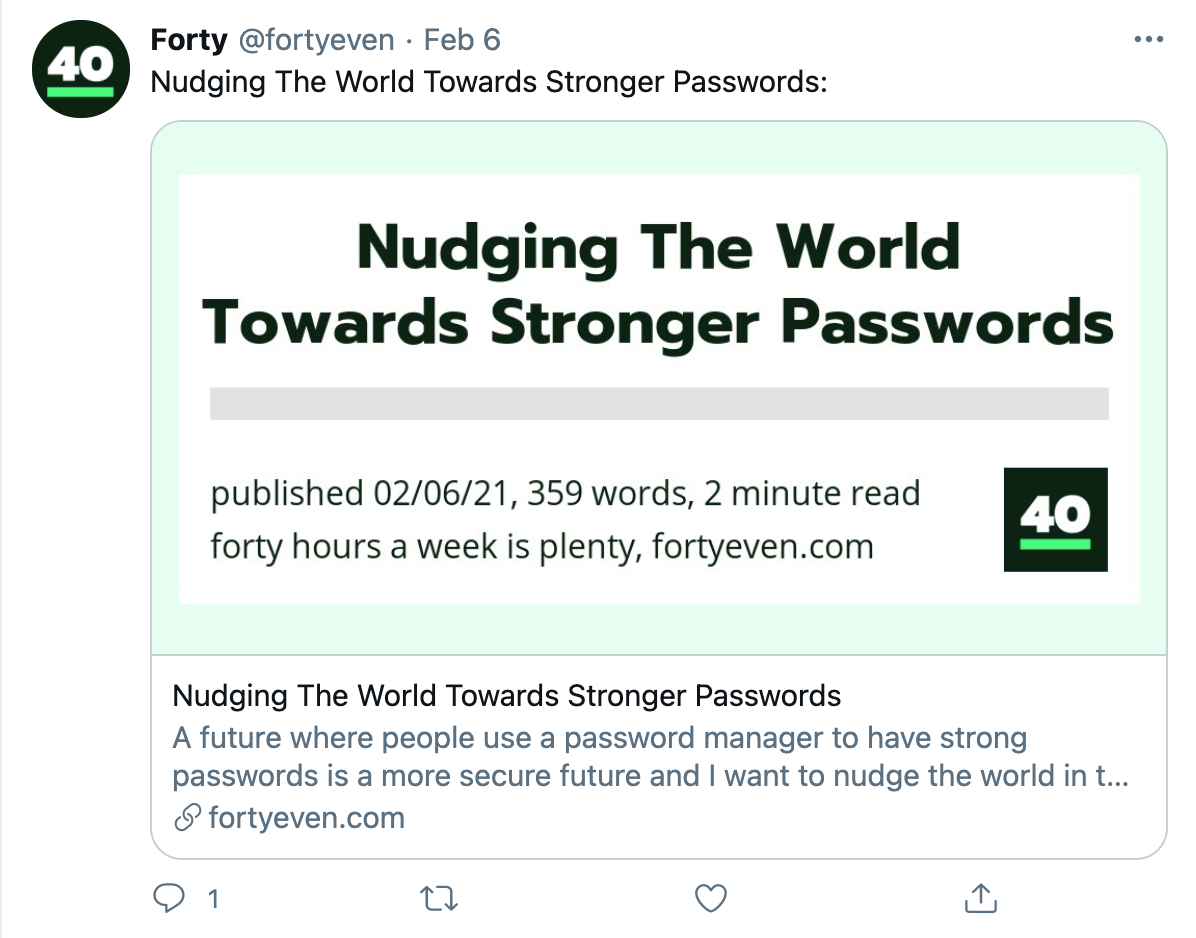Image resolution: width=1196 pixels, height=938 pixels.
Task: Click the card title Nudging The World
Action: 506,695
